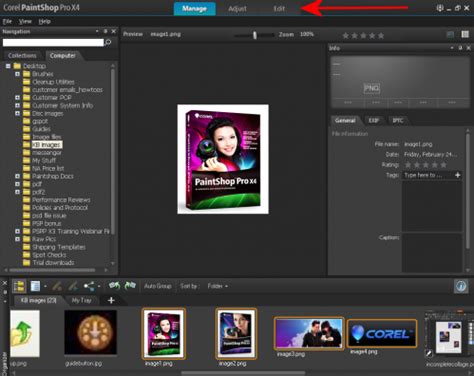
Task: Select the image3.png thumbnail
Action: (x=309, y=333)
